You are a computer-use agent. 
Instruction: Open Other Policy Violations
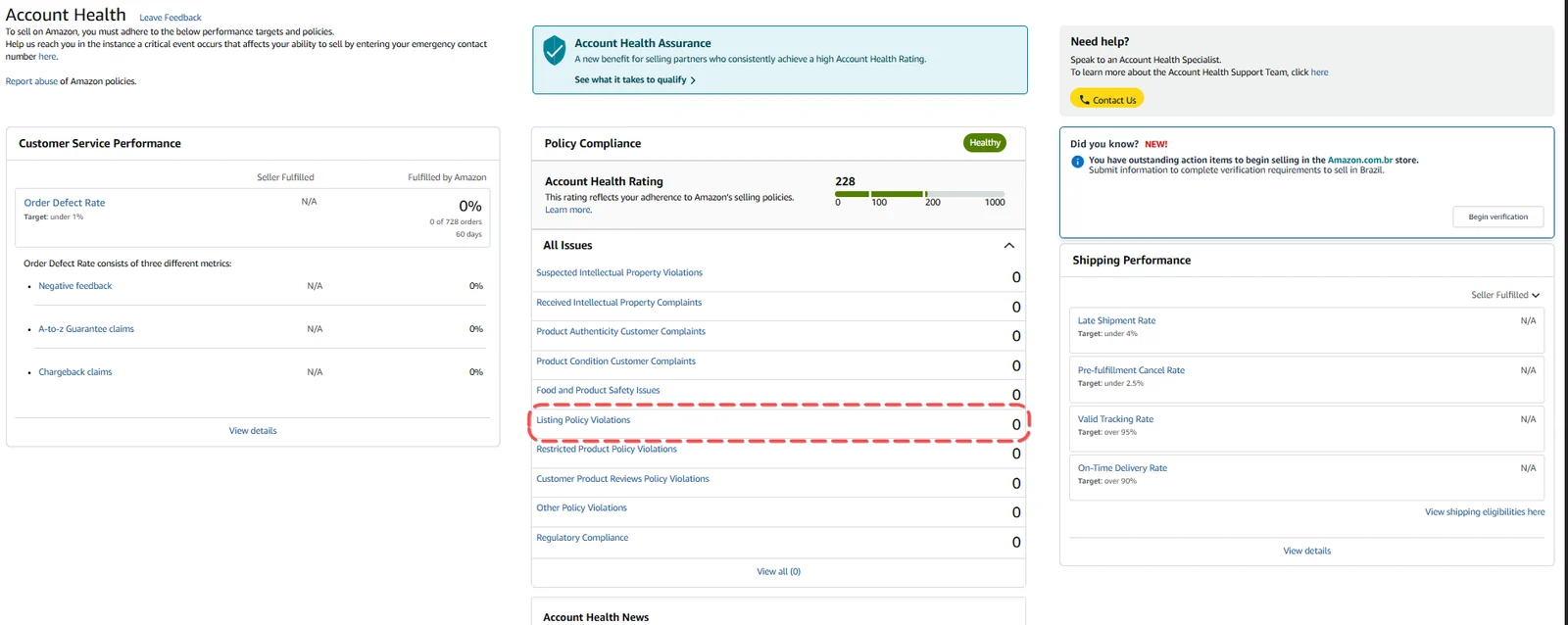pyautogui.click(x=581, y=508)
